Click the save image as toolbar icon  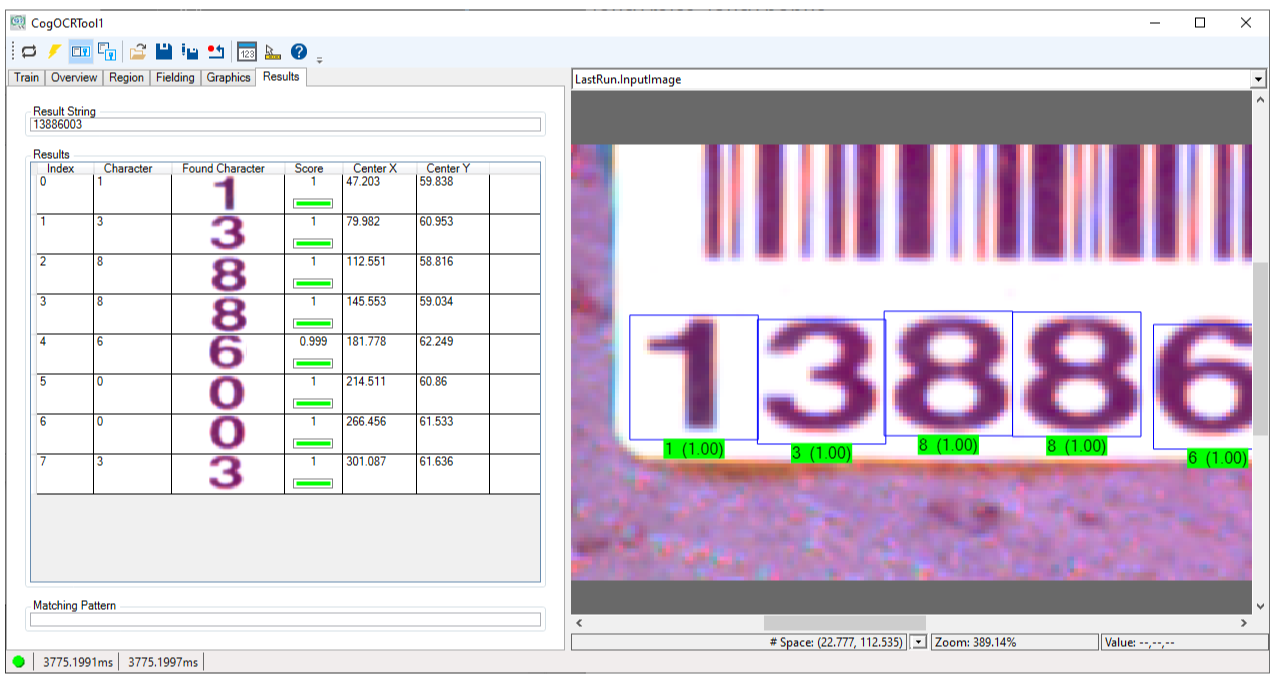(190, 51)
